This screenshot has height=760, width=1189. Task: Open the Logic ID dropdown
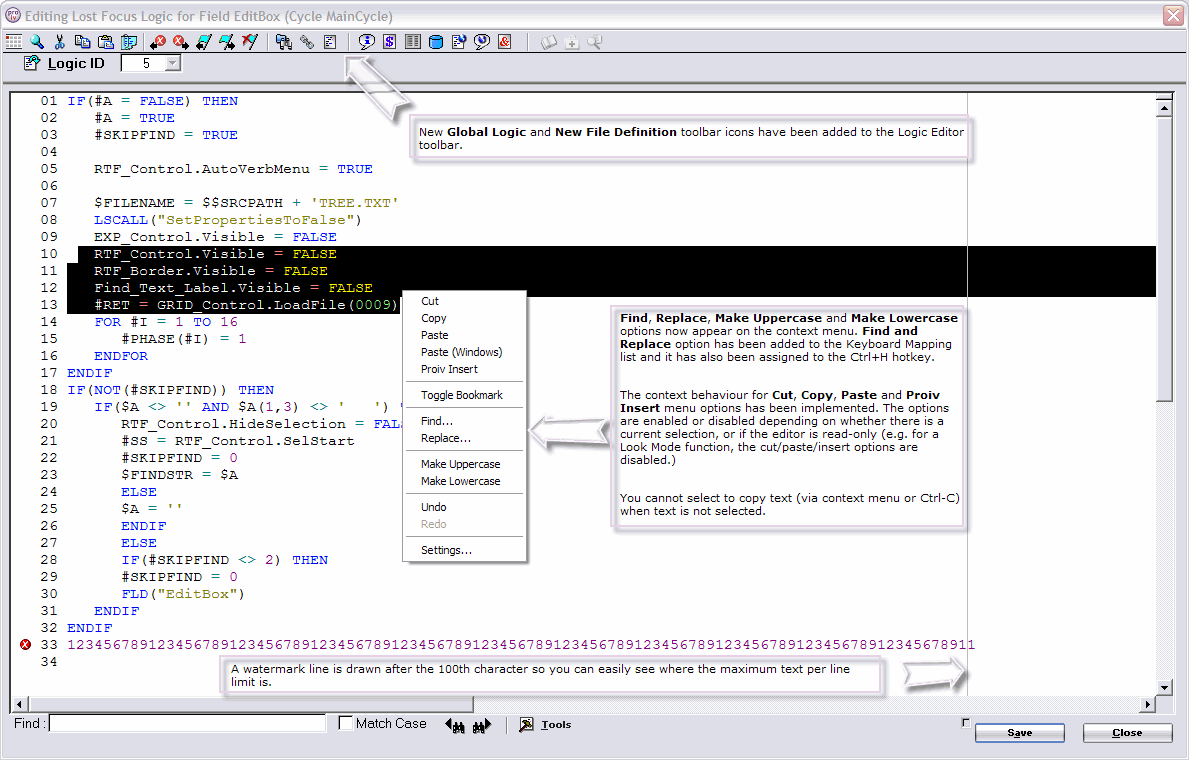pyautogui.click(x=173, y=63)
